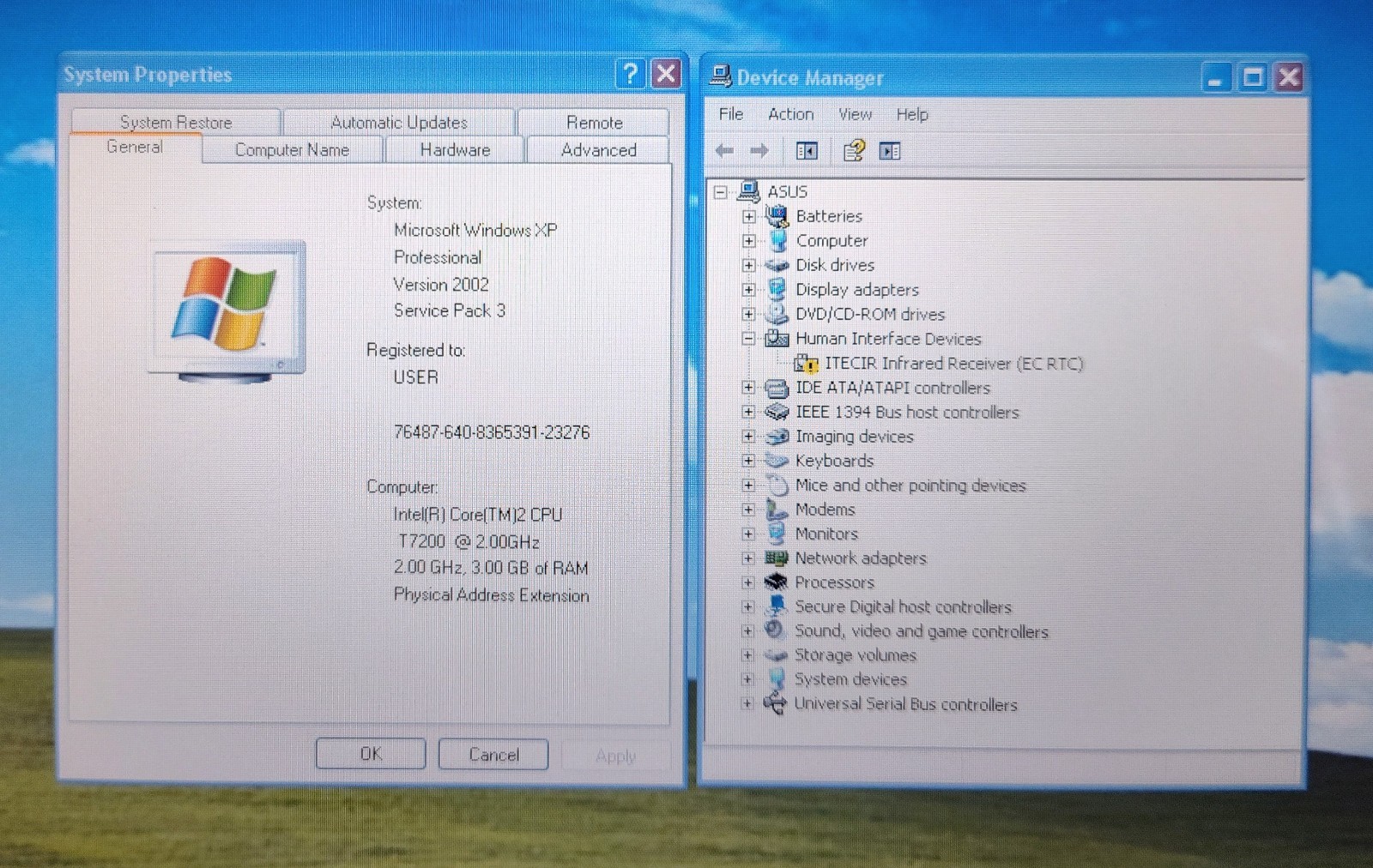Expand the Imaging devices node

pos(748,437)
